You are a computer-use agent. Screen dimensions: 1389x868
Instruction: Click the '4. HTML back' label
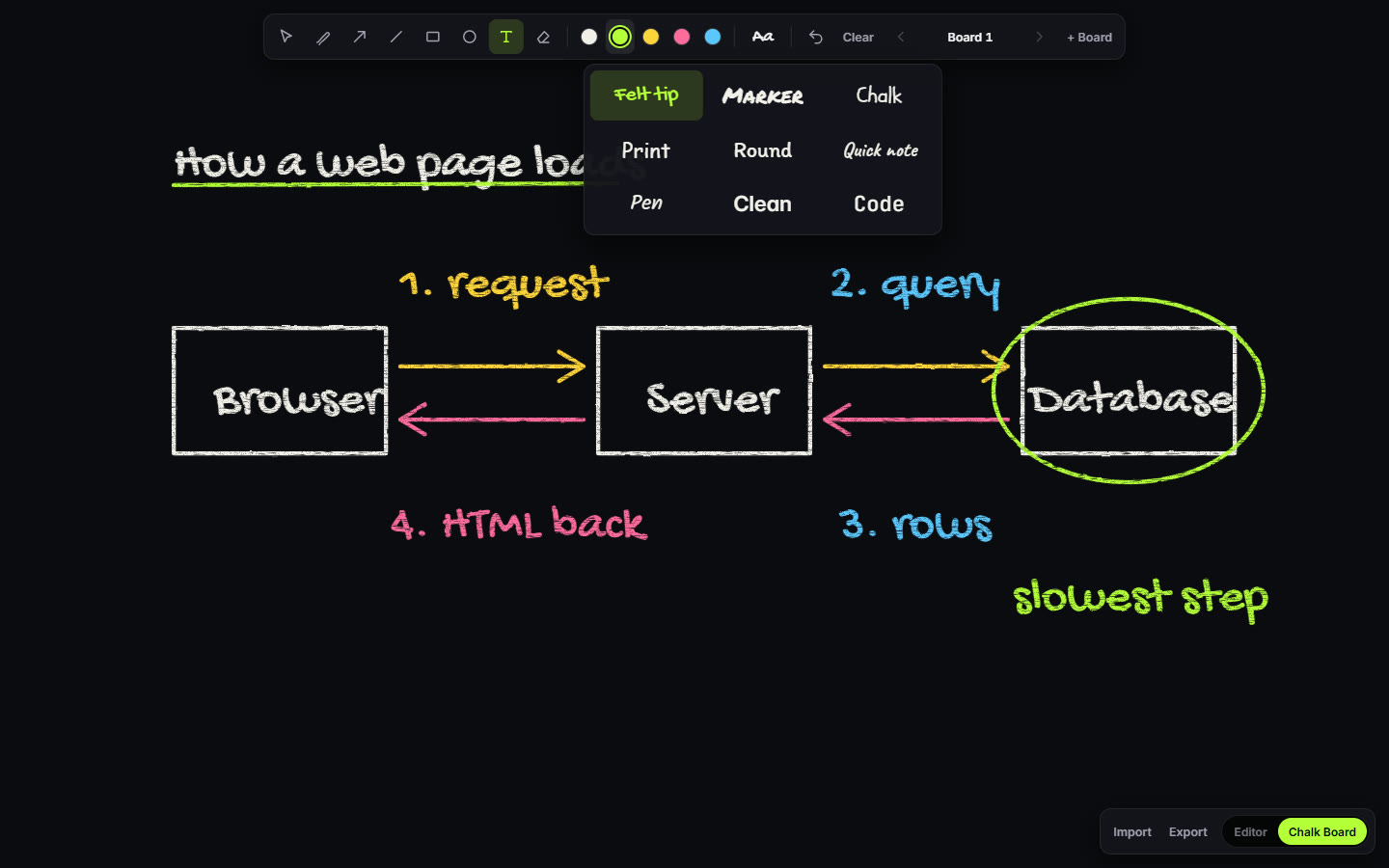click(519, 524)
